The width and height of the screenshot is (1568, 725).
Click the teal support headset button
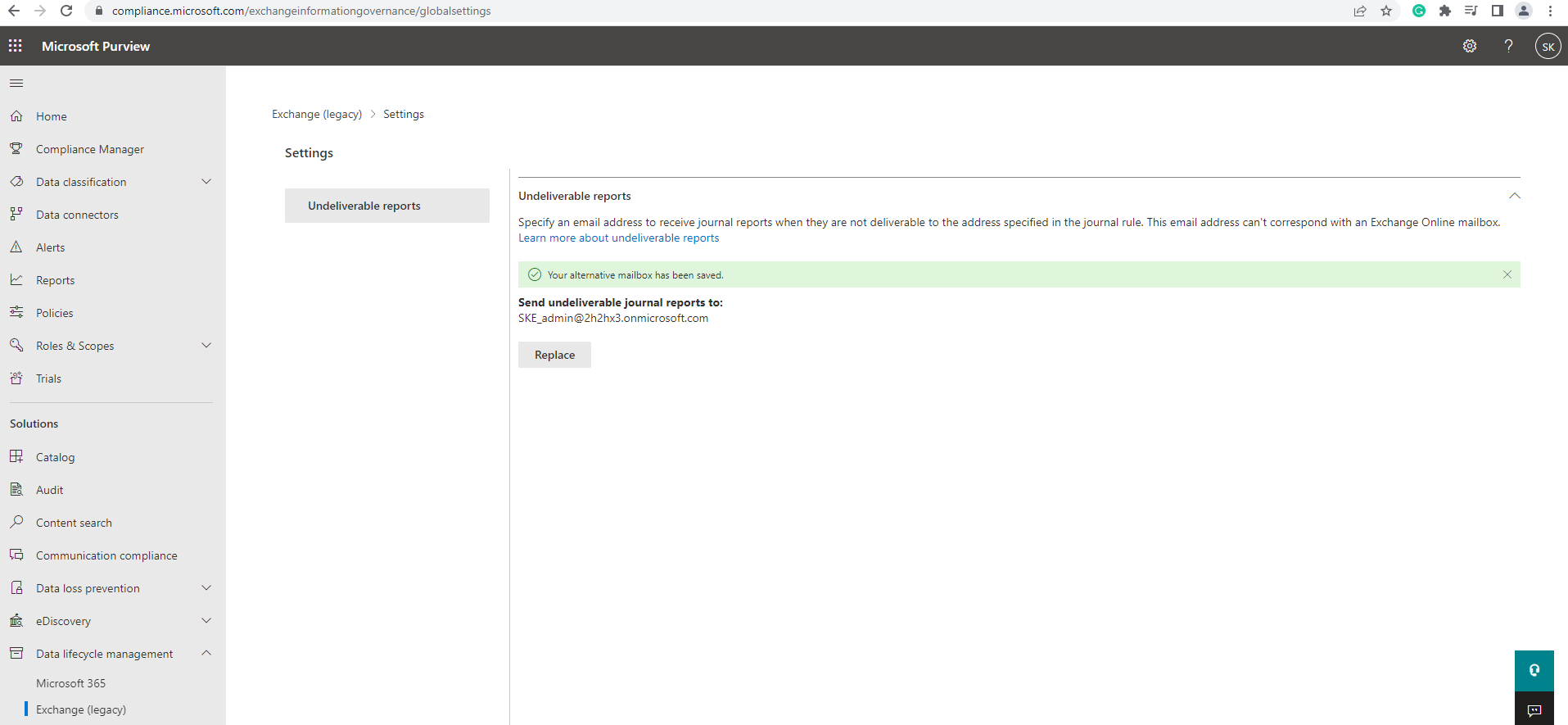coord(1534,670)
